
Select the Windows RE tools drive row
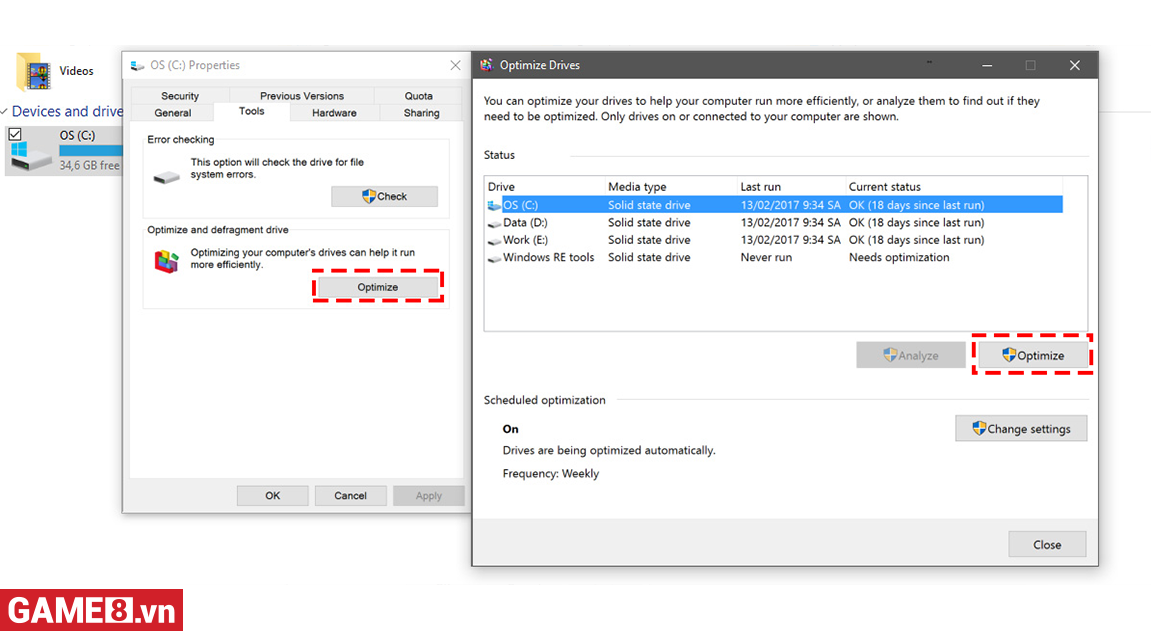tap(548, 257)
